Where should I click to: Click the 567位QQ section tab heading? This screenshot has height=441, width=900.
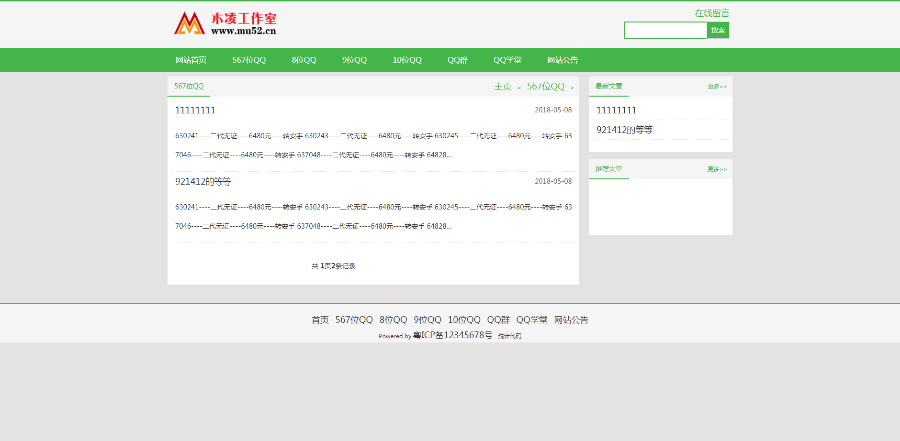tap(189, 86)
